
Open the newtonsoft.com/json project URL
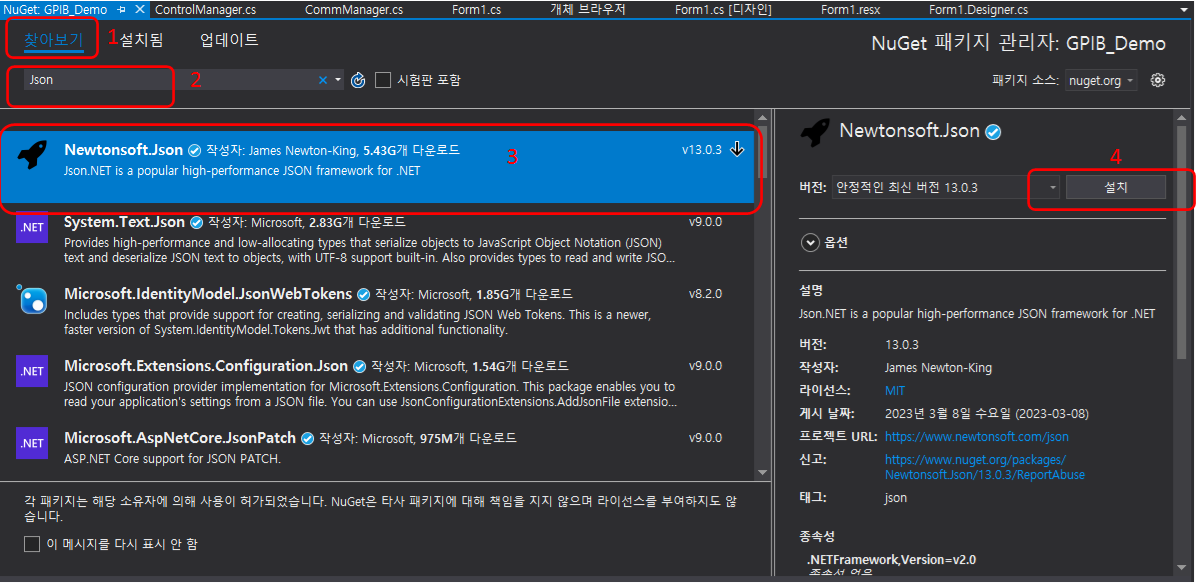pos(976,437)
